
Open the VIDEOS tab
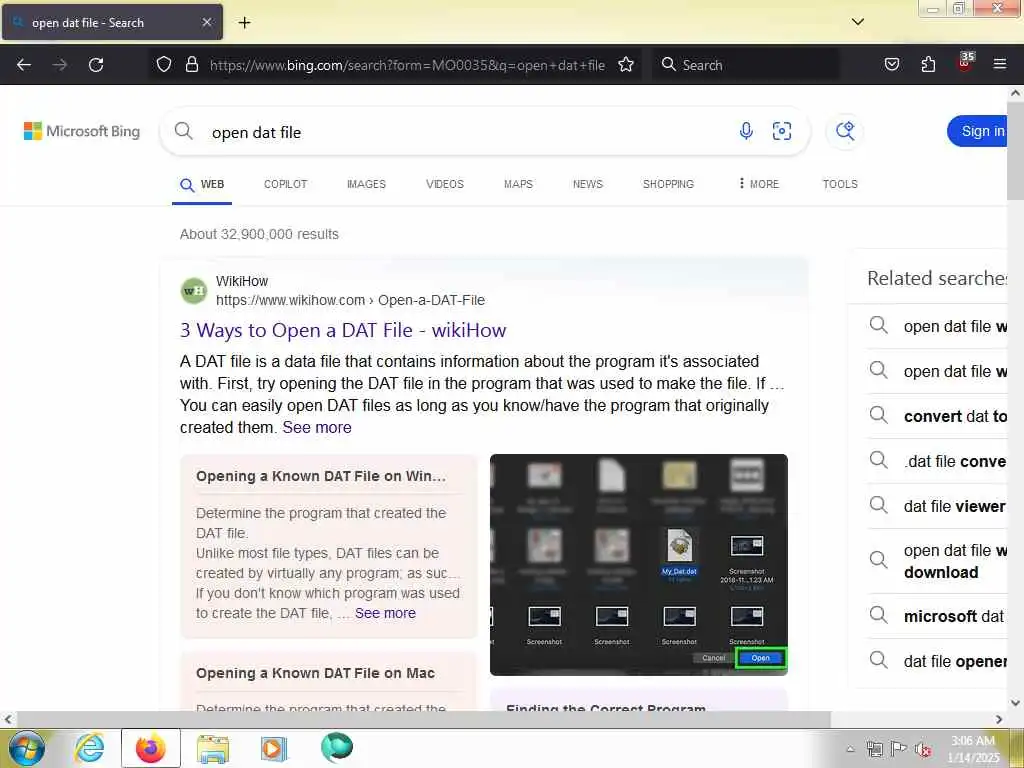445,185
